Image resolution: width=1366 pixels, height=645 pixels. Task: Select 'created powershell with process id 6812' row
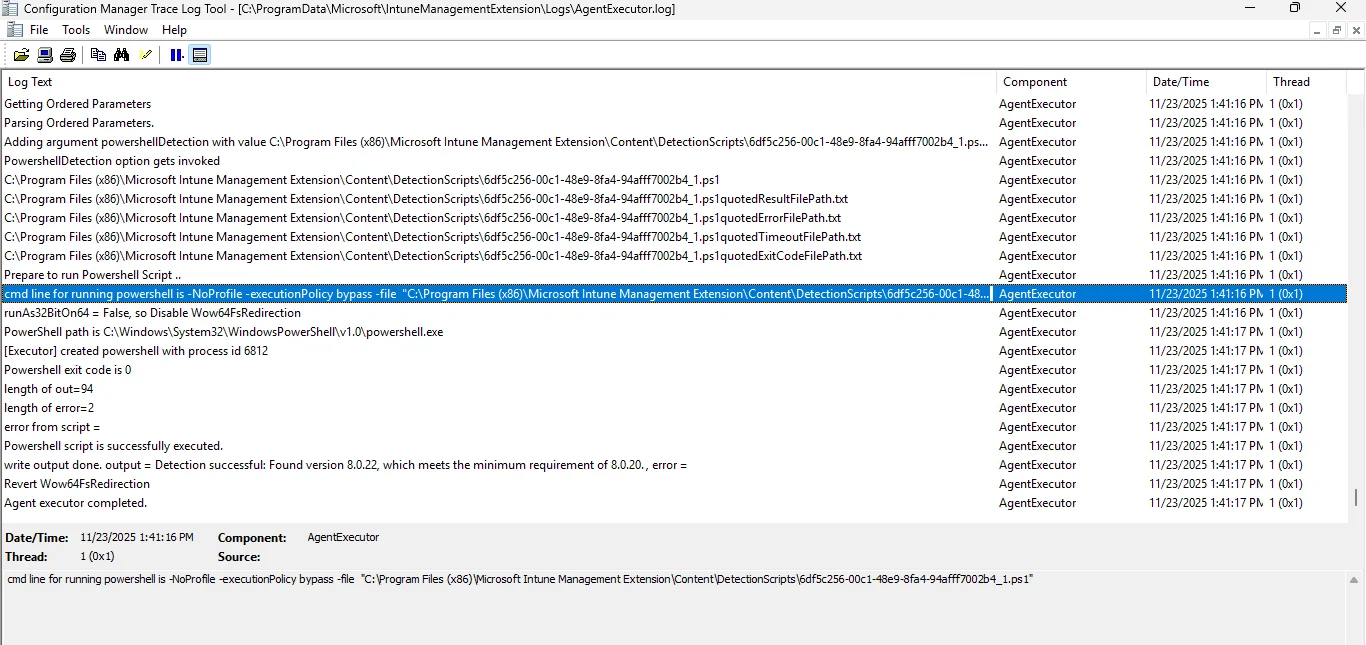[674, 351]
